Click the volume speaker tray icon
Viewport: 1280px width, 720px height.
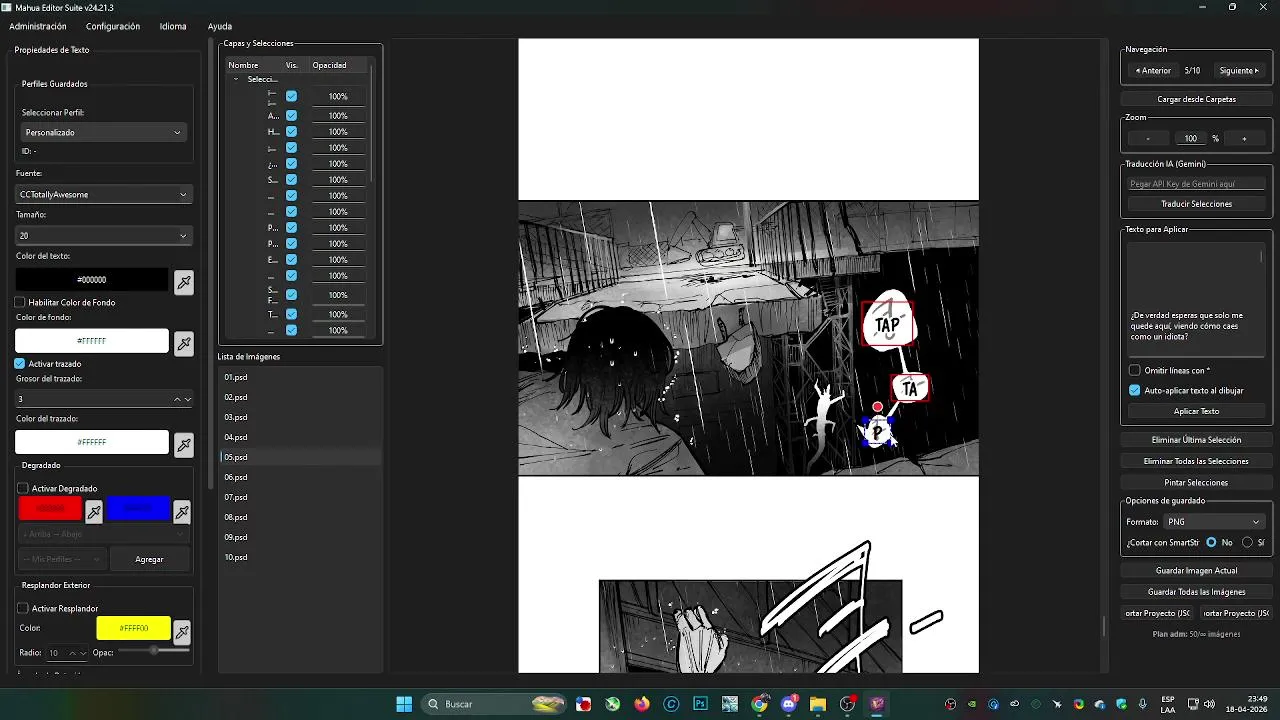(x=1209, y=704)
